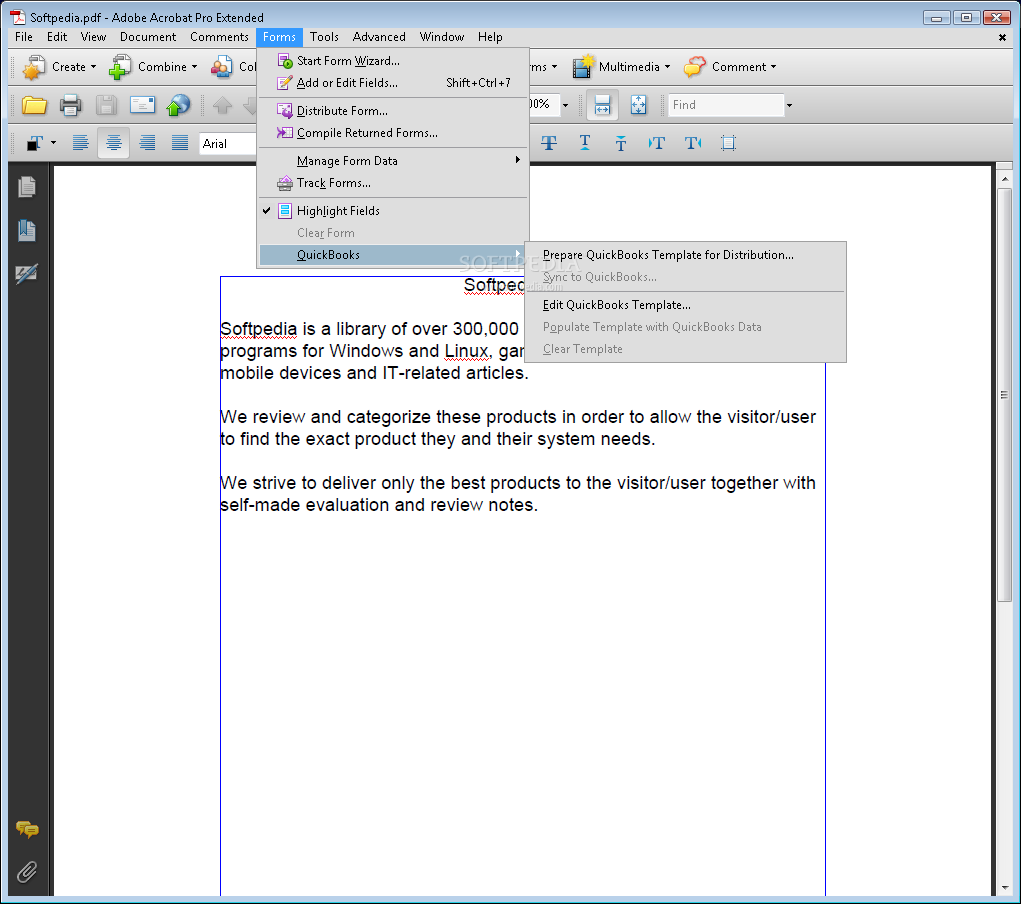
Task: Open the zoom percentage dropdown arrow
Action: pyautogui.click(x=565, y=105)
